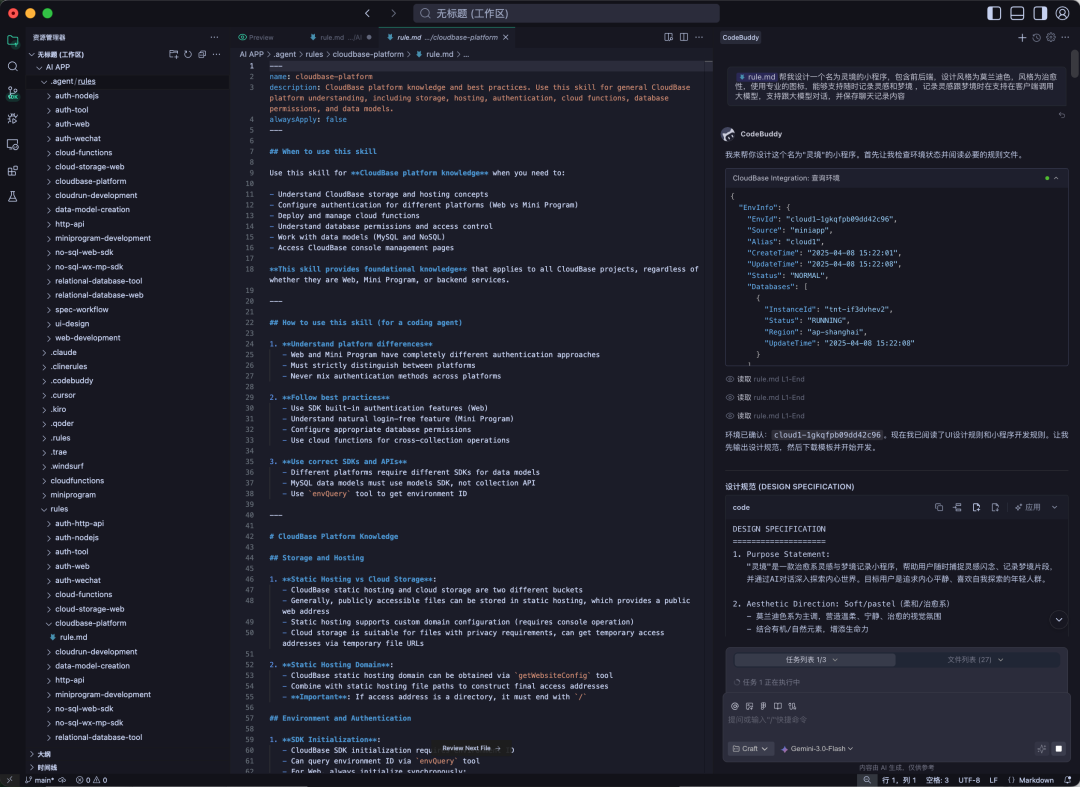
Task: Click the book knowledge icon in chat input
Action: pos(778,706)
